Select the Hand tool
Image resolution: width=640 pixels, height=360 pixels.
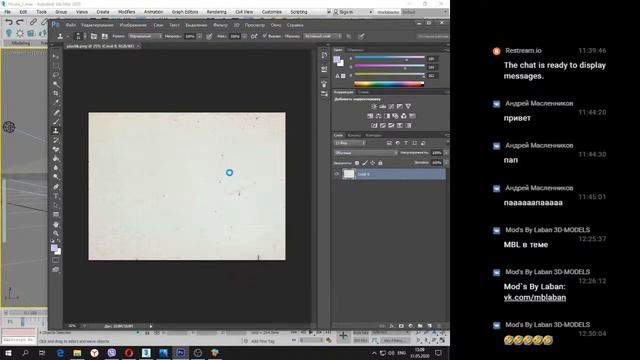[x=56, y=224]
